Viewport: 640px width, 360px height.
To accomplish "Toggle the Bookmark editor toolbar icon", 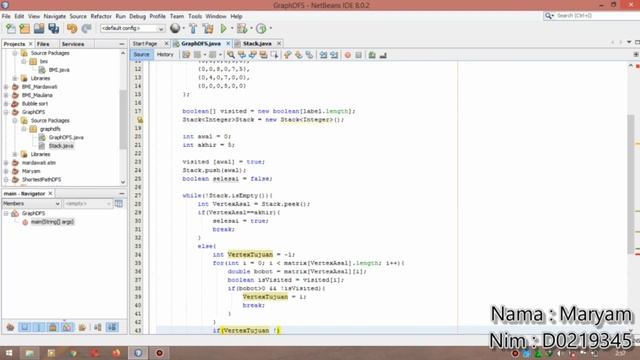I will click(309, 55).
